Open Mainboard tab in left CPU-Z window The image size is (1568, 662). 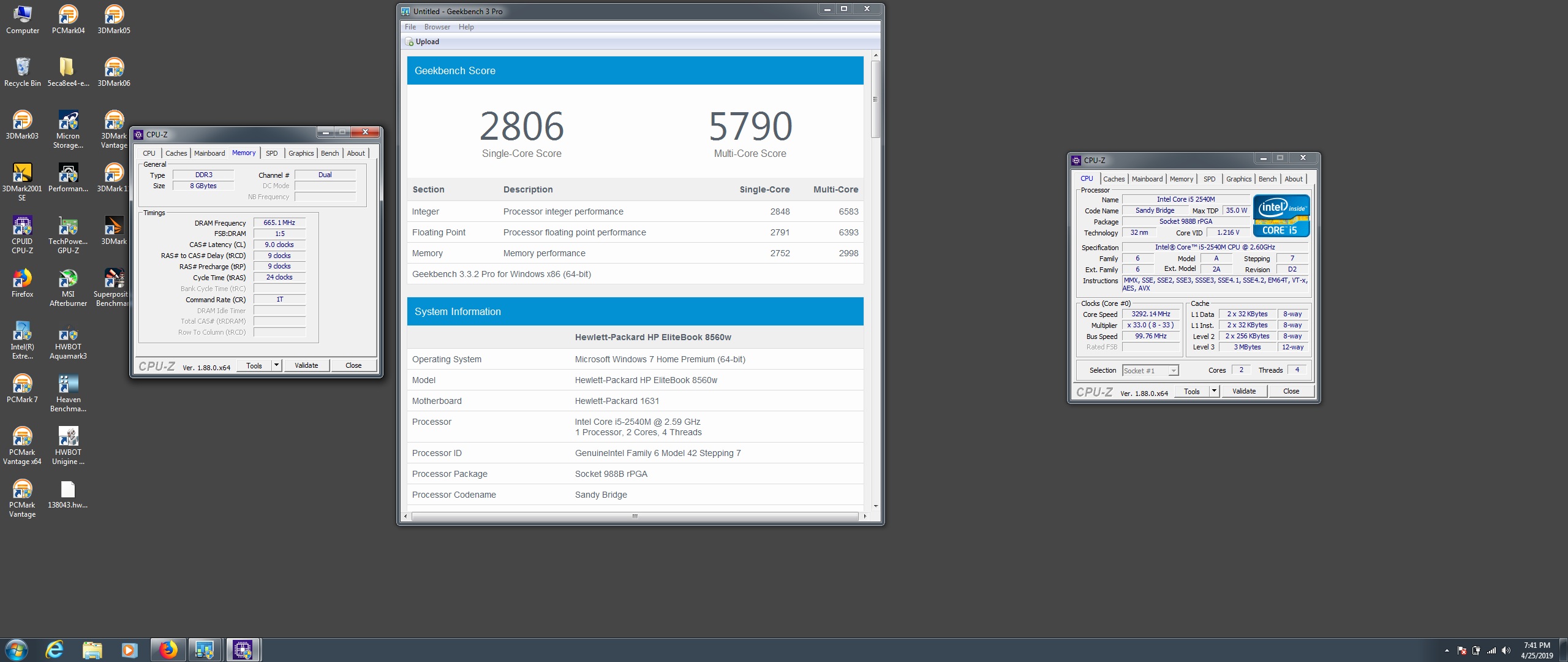coord(209,153)
